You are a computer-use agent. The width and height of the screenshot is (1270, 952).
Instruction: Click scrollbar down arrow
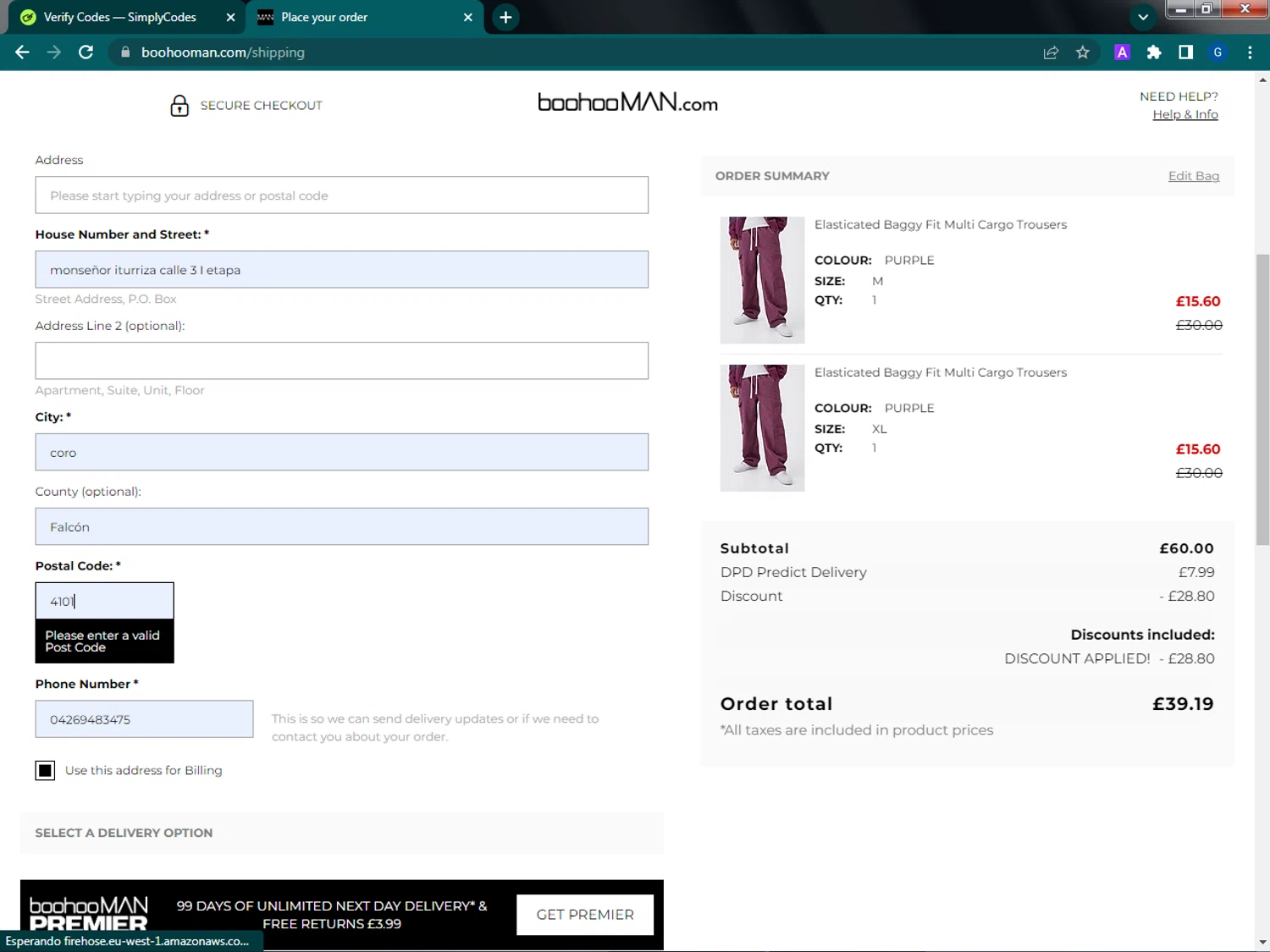click(1262, 943)
